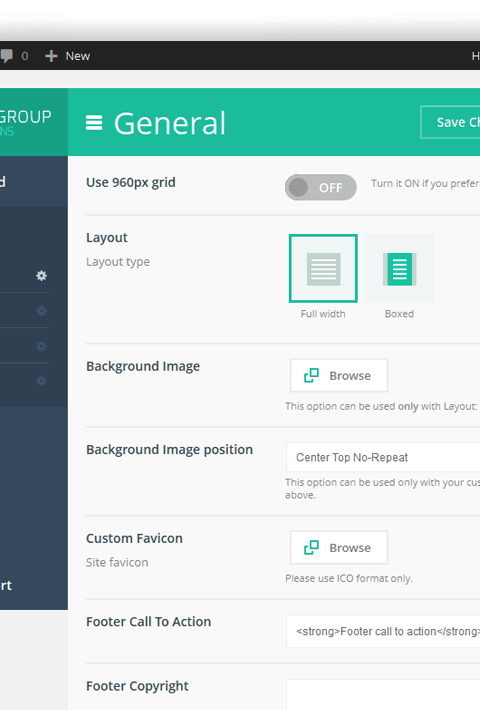
Task: Click the first gear icon in sidebar
Action: pos(42,275)
